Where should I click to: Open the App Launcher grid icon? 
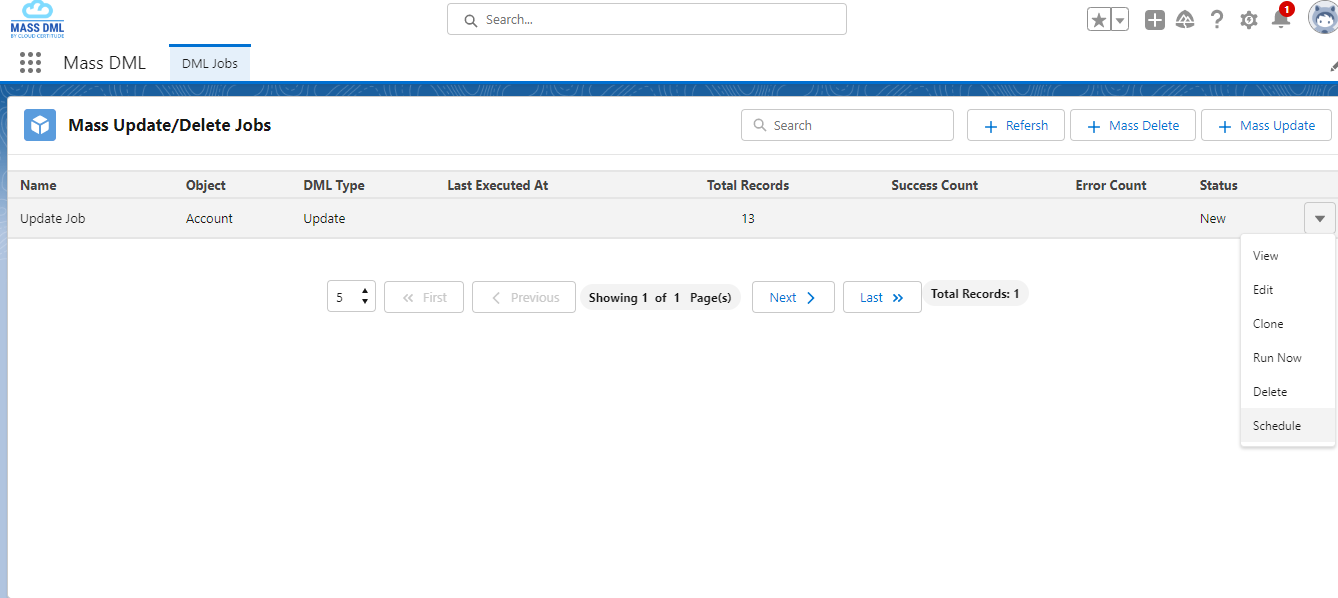(x=30, y=63)
